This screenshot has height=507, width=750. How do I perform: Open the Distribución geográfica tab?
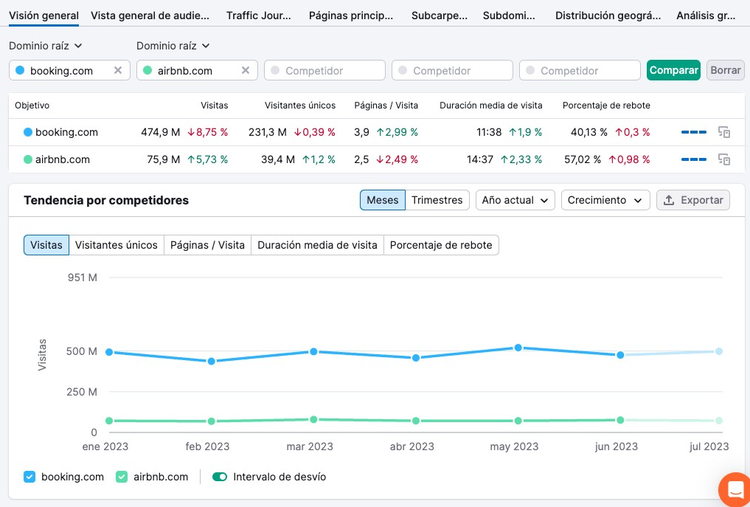point(608,16)
